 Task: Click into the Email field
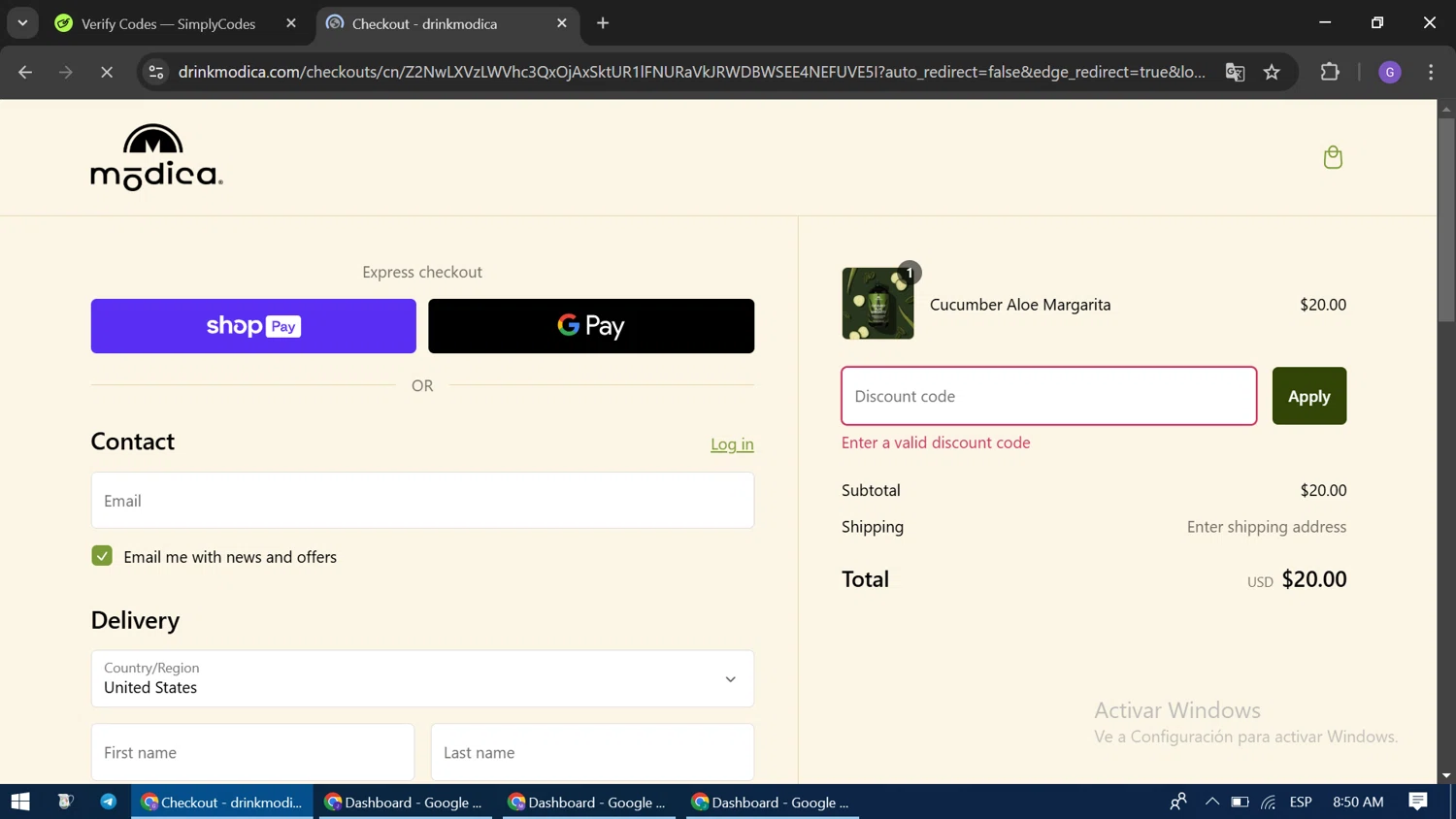pos(422,501)
